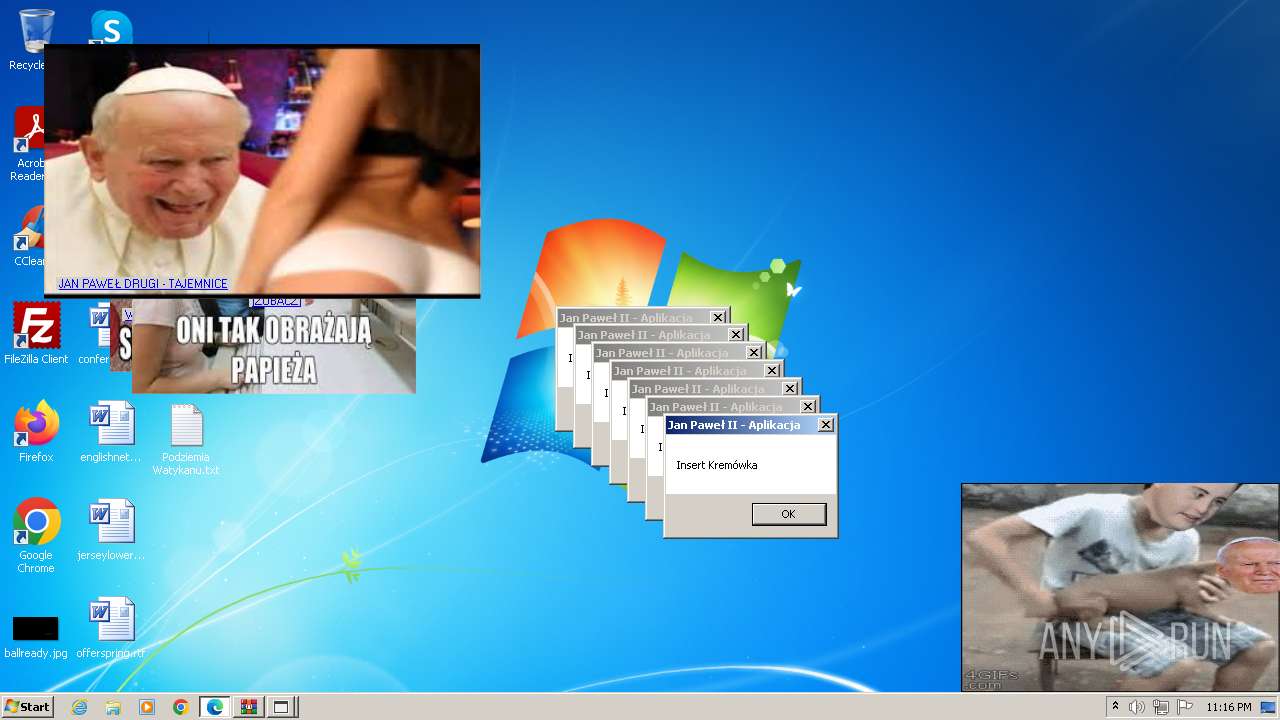
Task: Close the frontmost Jan Paweł II dialog
Action: [x=826, y=425]
